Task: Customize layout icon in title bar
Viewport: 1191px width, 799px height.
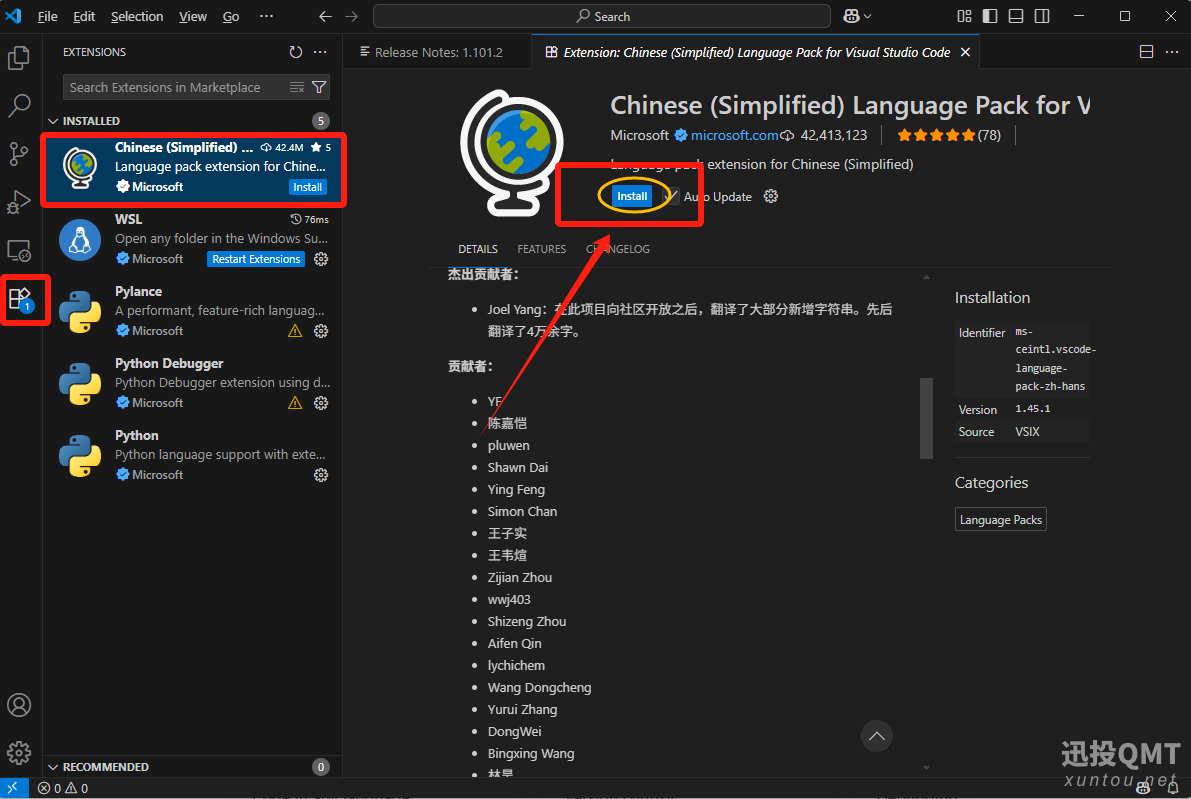Action: (964, 16)
